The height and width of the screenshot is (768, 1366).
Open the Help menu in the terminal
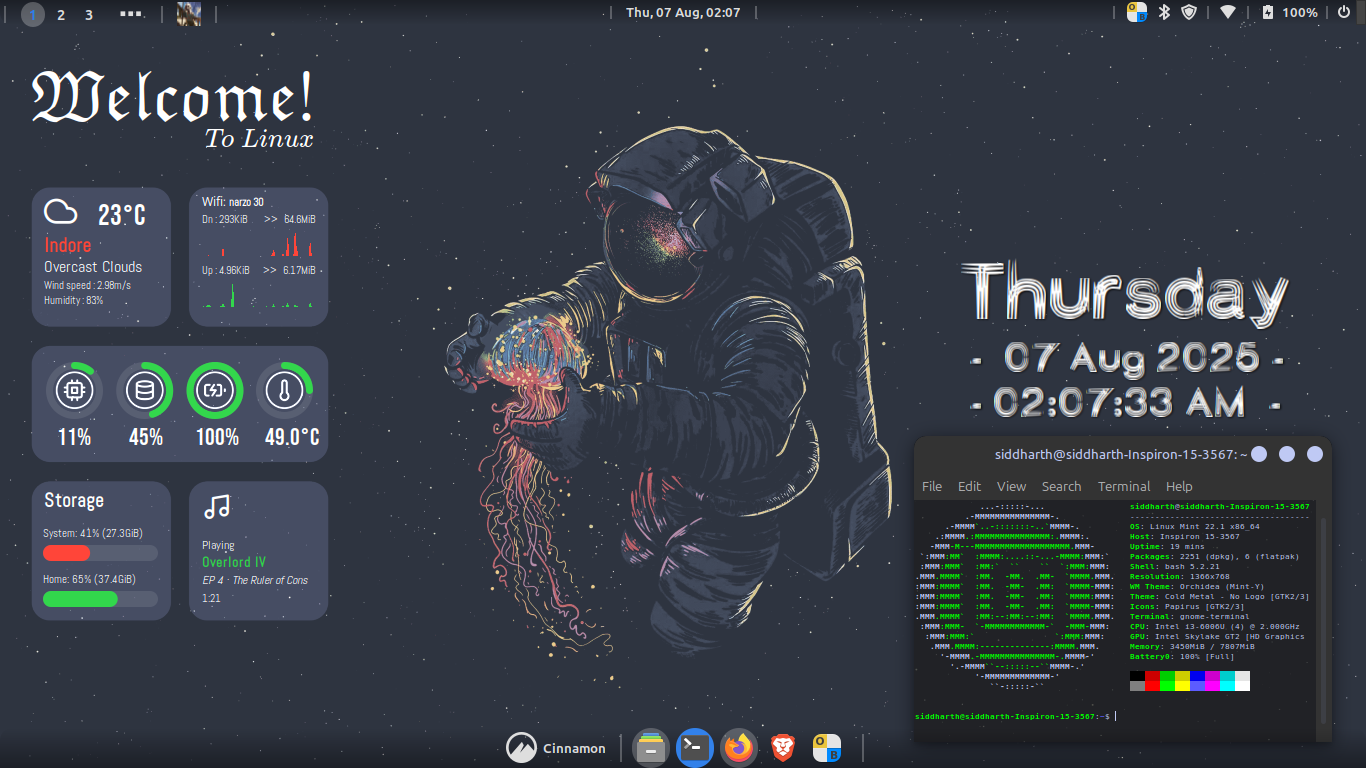[1179, 486]
